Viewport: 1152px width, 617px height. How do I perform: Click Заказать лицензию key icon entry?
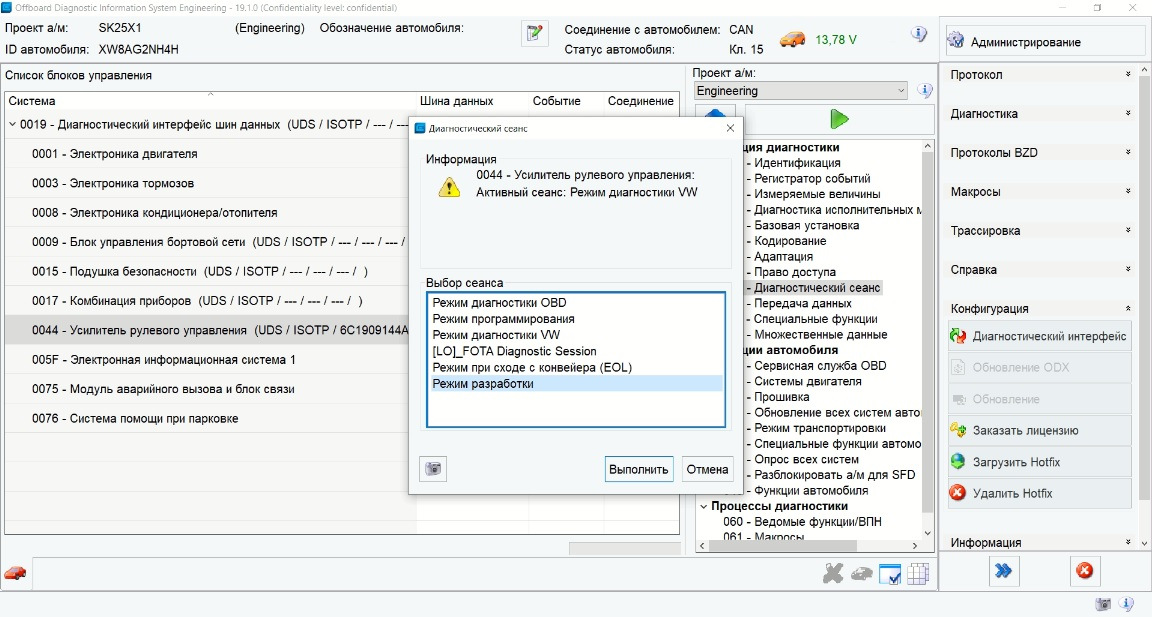pyautogui.click(x=1040, y=430)
